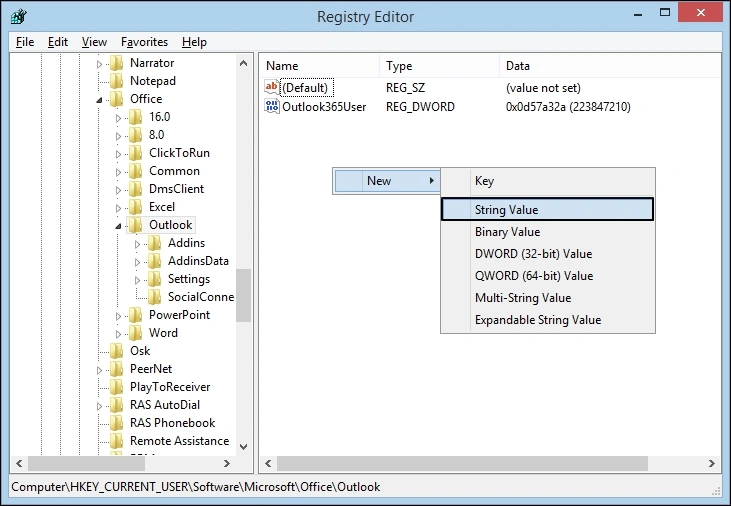This screenshot has width=731, height=506.
Task: Choose Key from the New submenu
Action: (548, 181)
